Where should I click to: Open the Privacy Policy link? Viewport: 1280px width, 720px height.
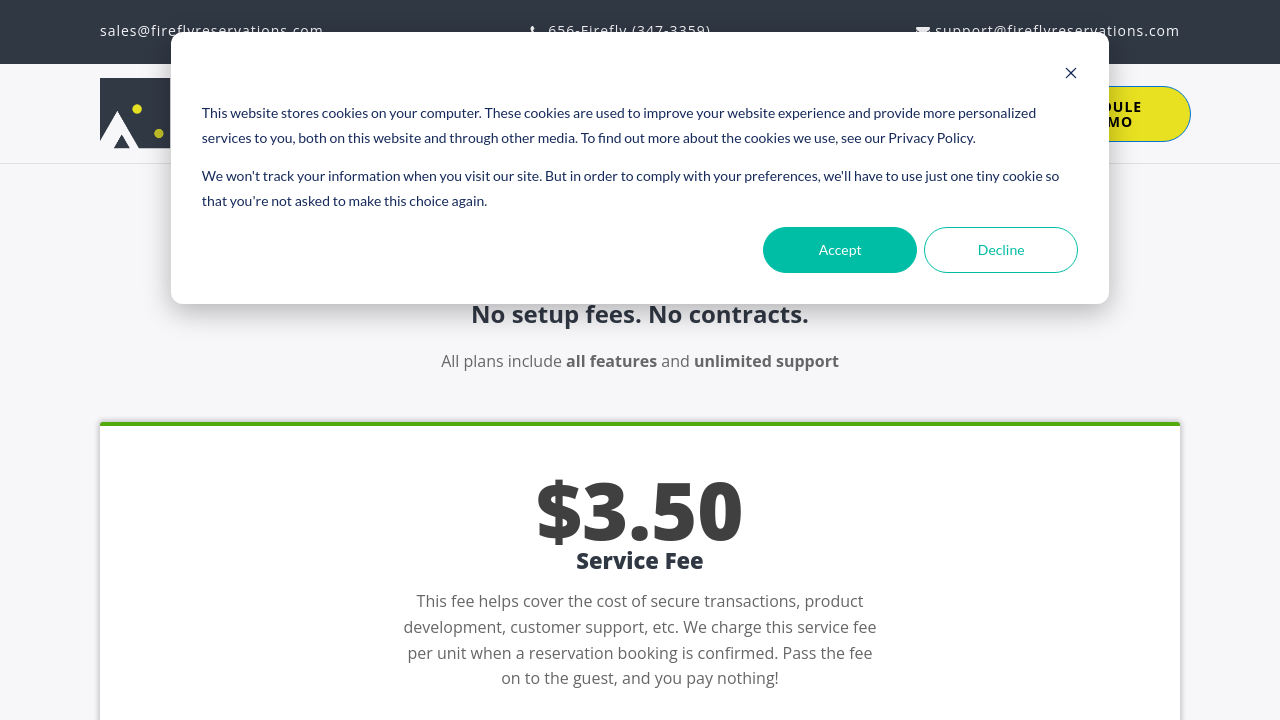click(x=930, y=138)
